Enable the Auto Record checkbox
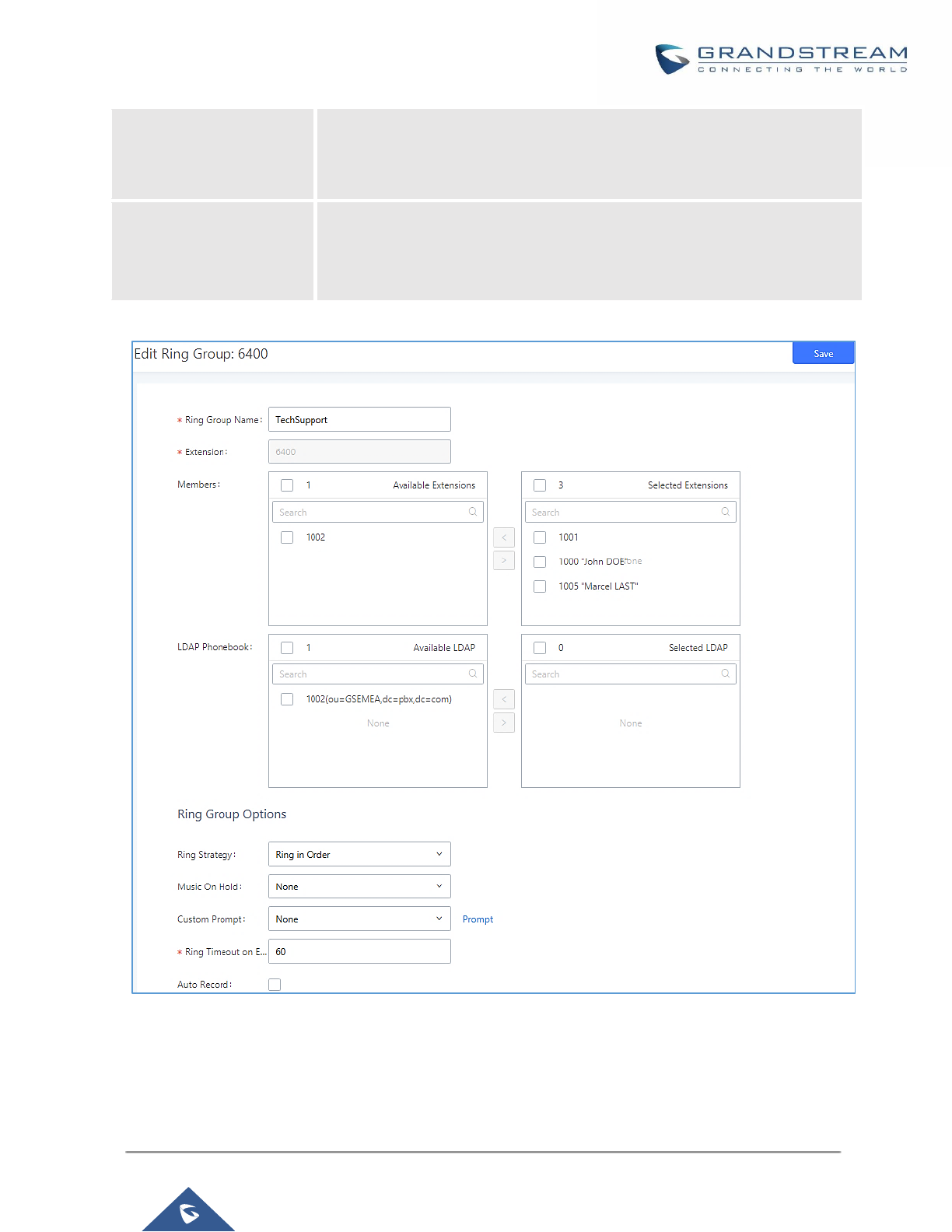The height and width of the screenshot is (1232, 952). tap(275, 985)
